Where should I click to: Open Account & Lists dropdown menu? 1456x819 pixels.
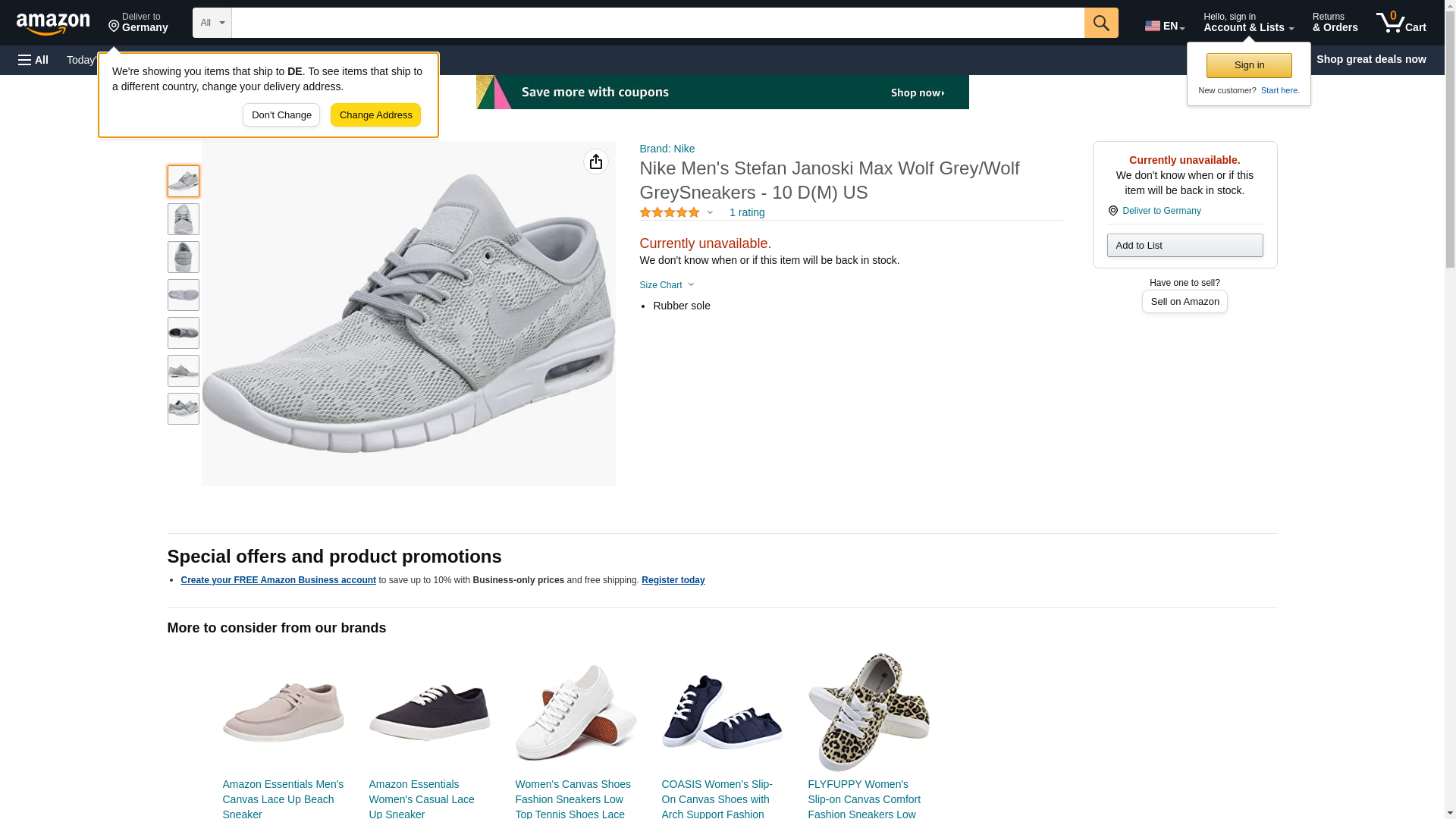click(1247, 23)
